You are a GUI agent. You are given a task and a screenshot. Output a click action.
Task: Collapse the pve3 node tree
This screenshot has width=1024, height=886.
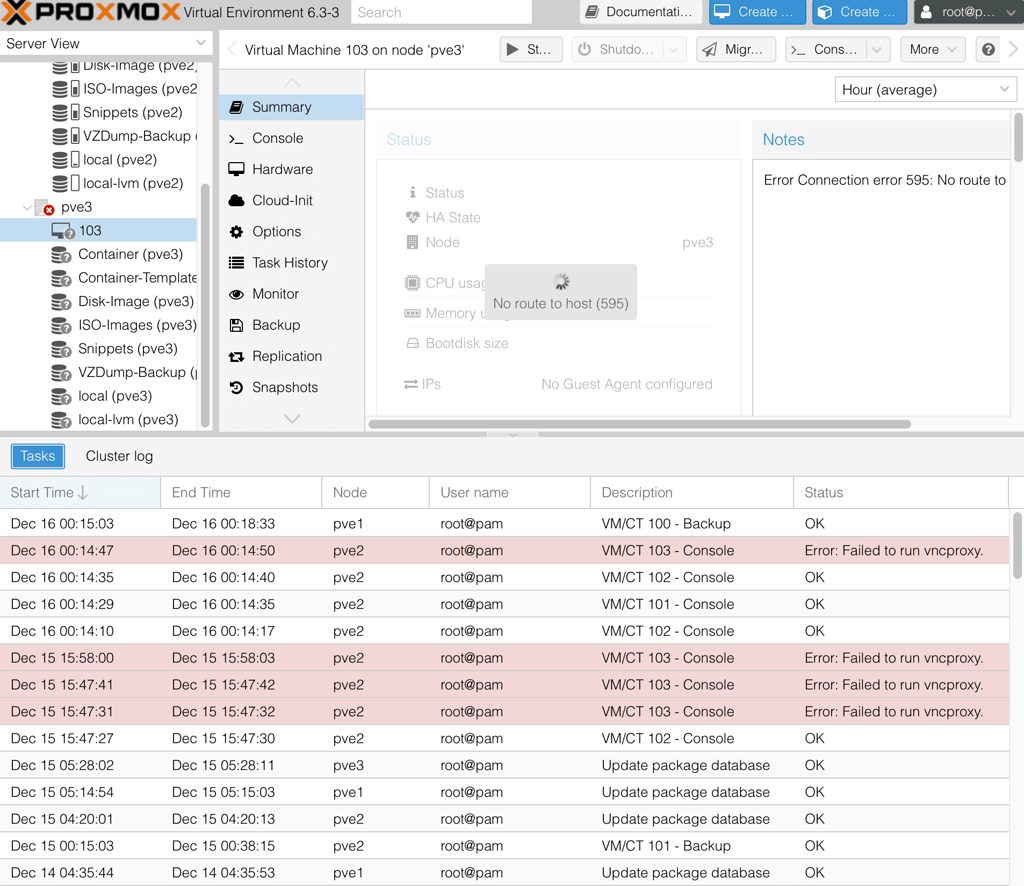pos(27,208)
